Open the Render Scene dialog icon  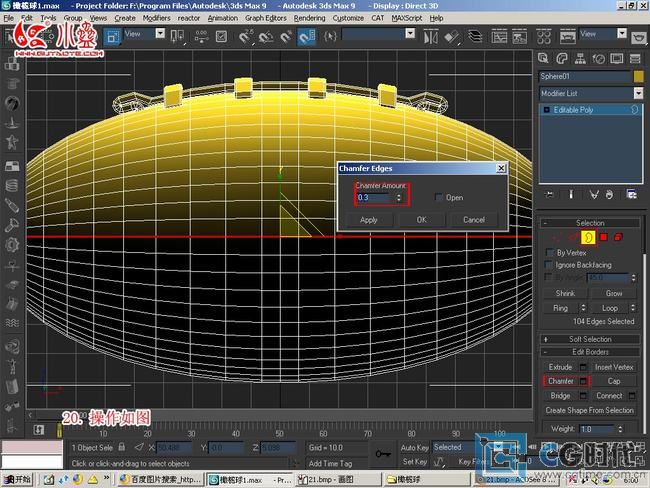(x=568, y=37)
